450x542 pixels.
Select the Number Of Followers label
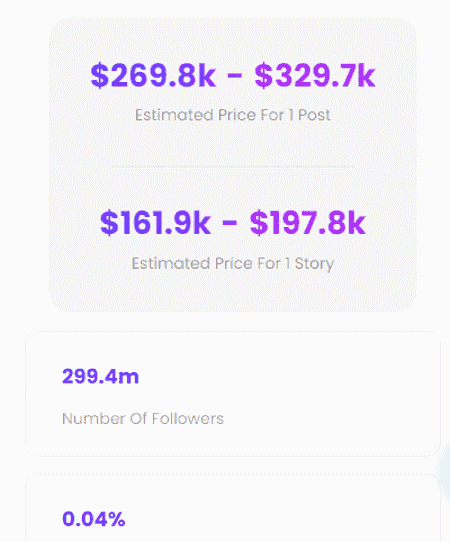[x=143, y=419]
